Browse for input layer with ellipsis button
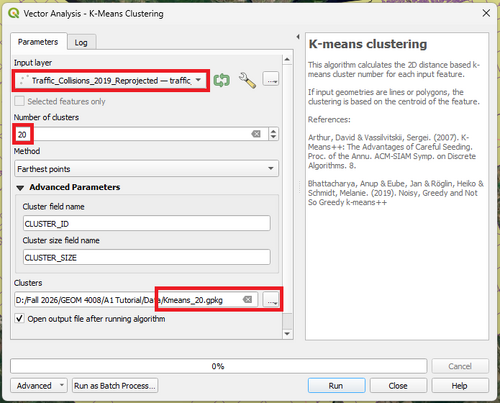500x403 pixels. (271, 79)
